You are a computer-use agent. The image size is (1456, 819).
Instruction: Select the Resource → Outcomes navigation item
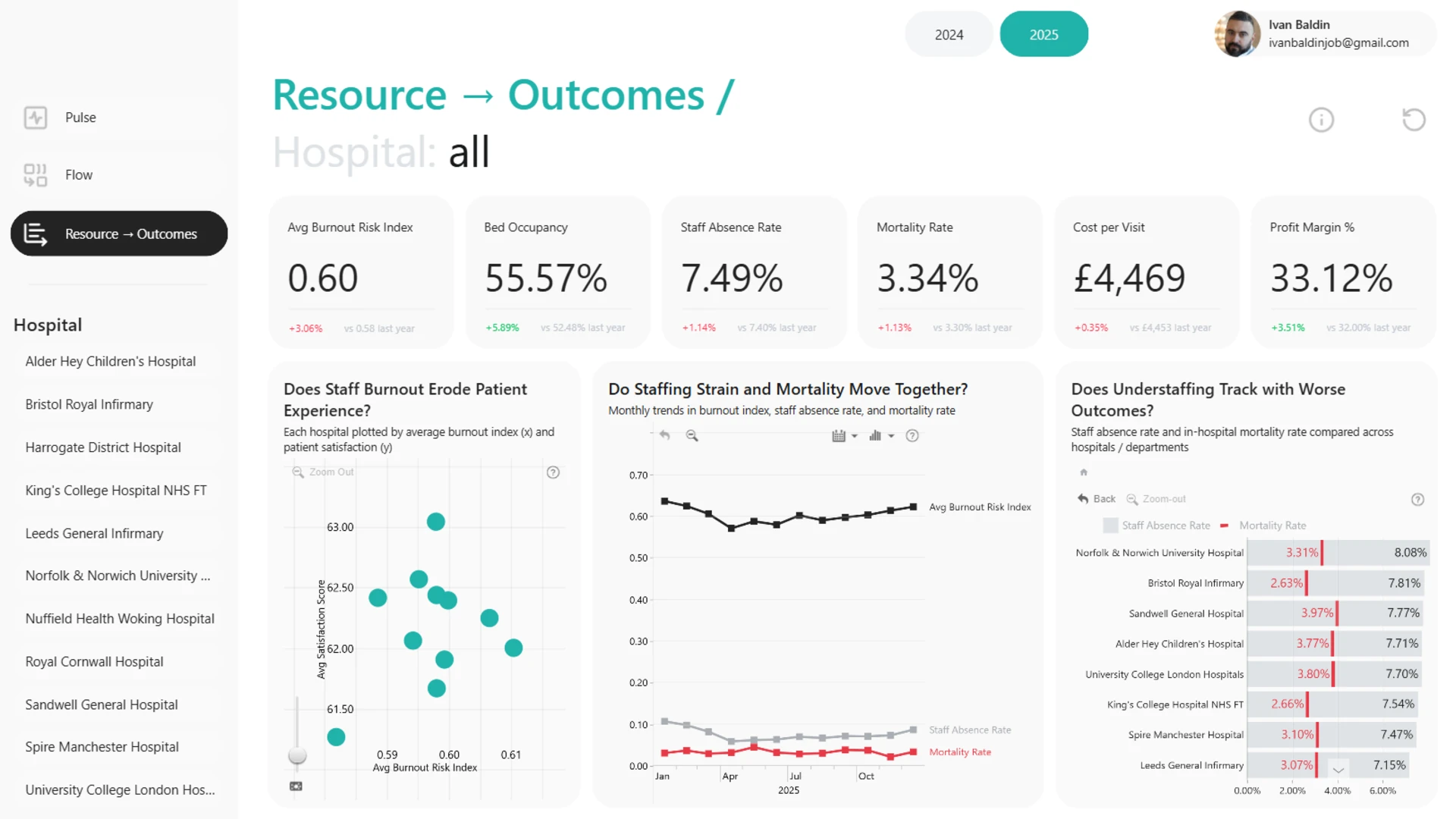click(x=119, y=234)
